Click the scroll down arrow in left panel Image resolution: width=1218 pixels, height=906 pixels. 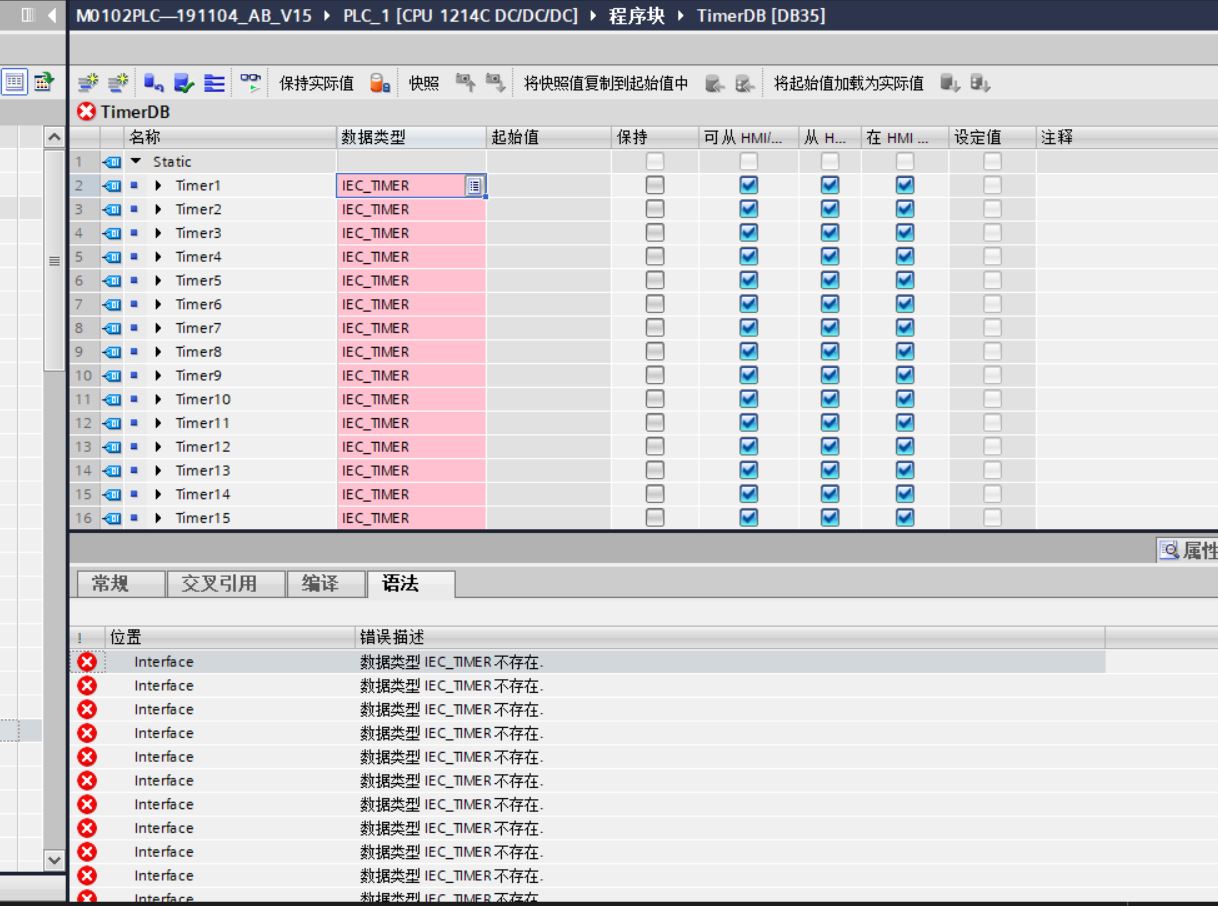point(55,859)
